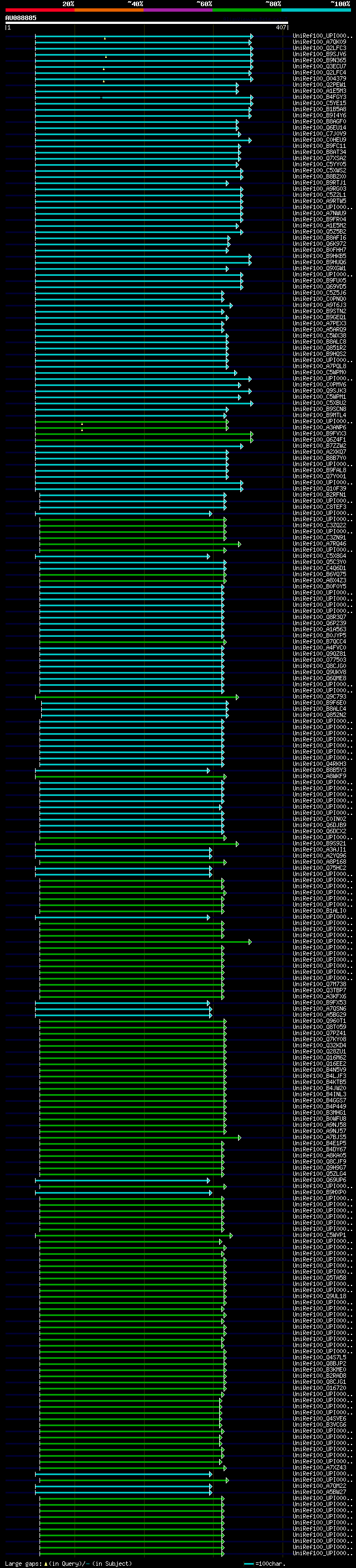
Task: Click hit label UniRef100_A8WKF9
Action: pyautogui.click(x=319, y=776)
